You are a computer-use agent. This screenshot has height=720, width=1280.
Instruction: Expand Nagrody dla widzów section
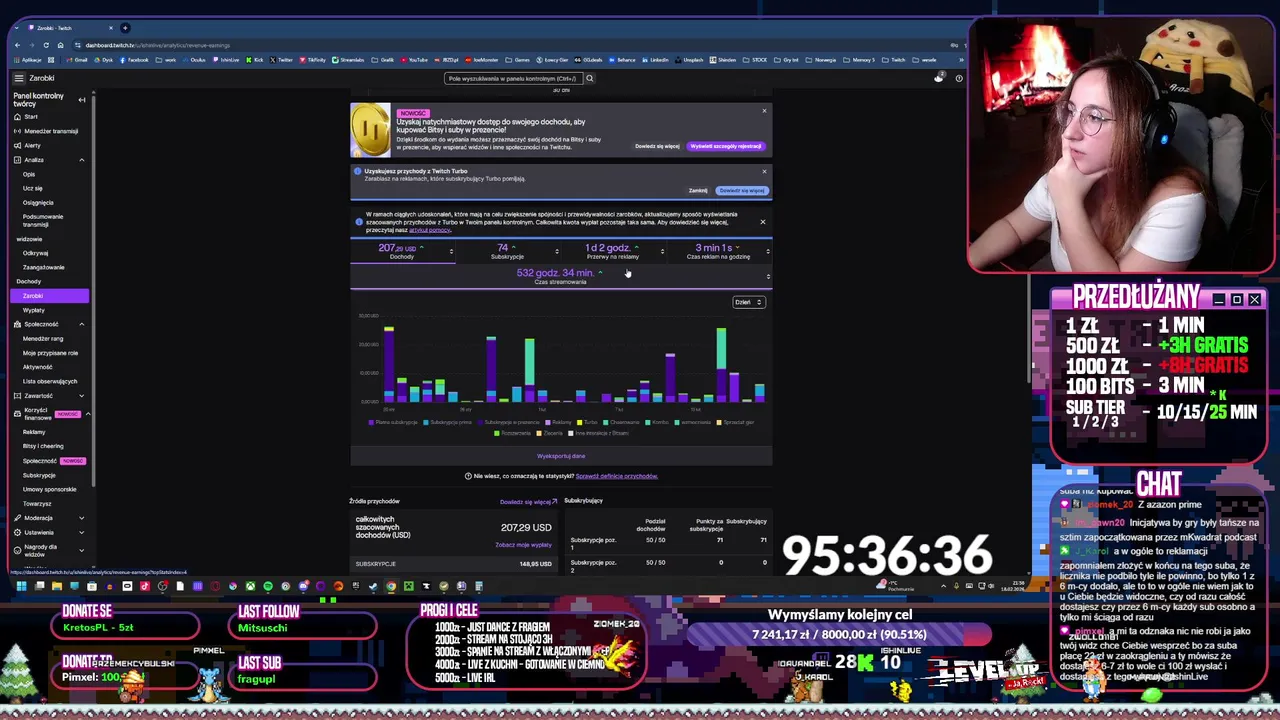(x=82, y=550)
